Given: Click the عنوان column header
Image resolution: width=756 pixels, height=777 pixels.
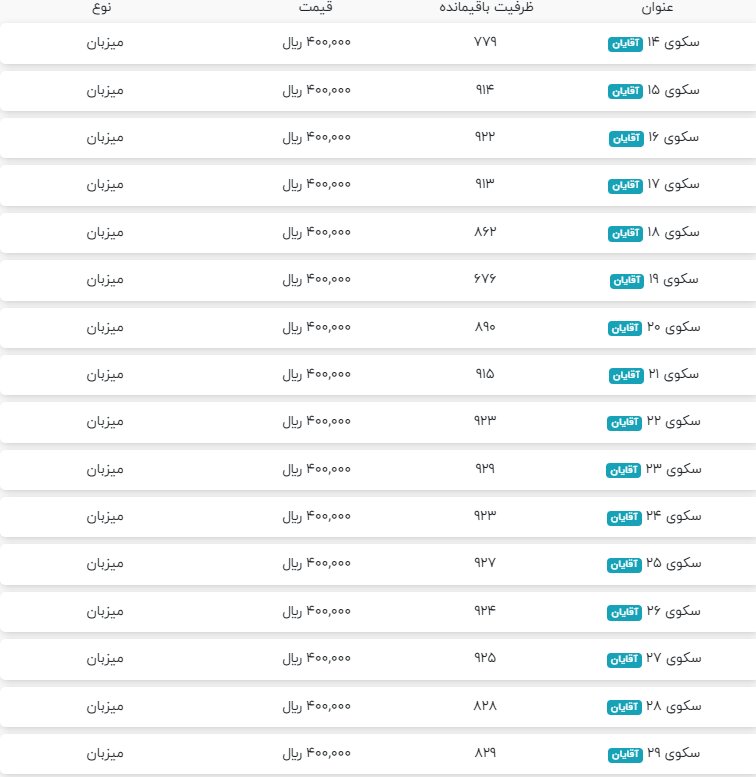Looking at the screenshot, I should [657, 8].
